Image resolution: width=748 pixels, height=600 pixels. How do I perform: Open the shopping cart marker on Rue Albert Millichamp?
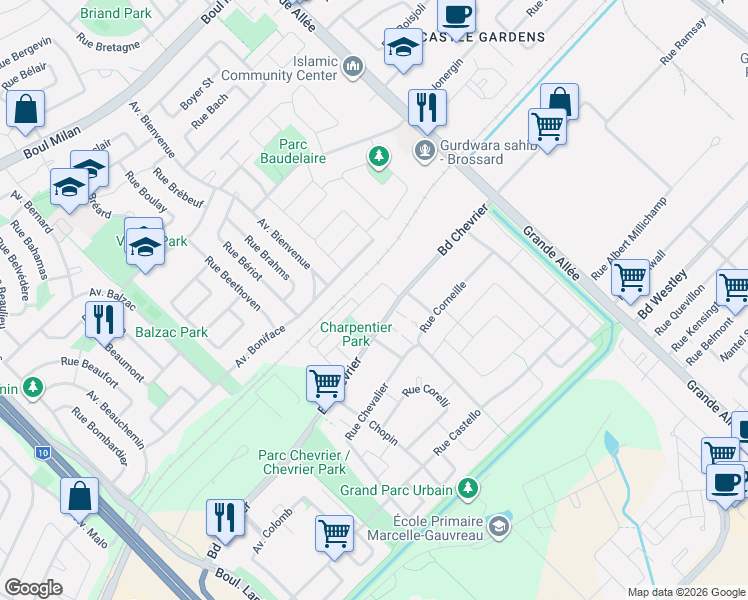tap(631, 279)
